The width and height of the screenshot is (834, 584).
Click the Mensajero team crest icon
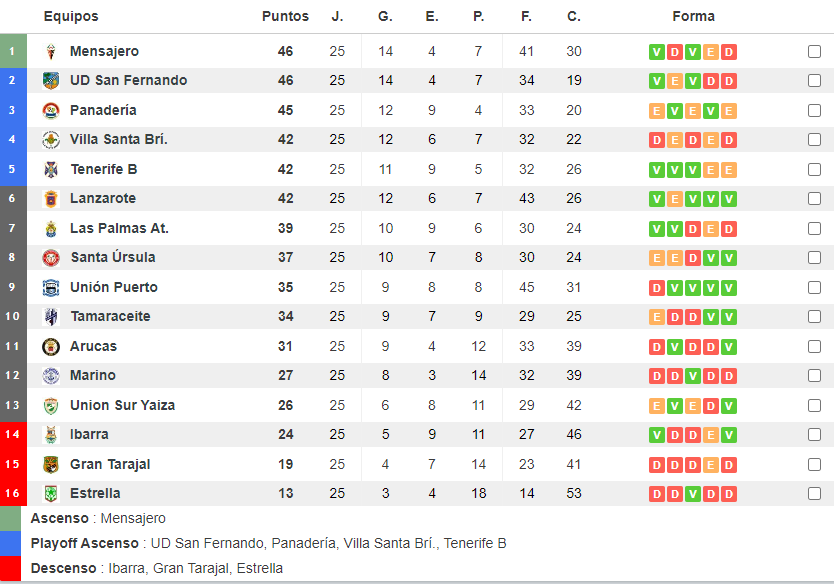point(51,52)
